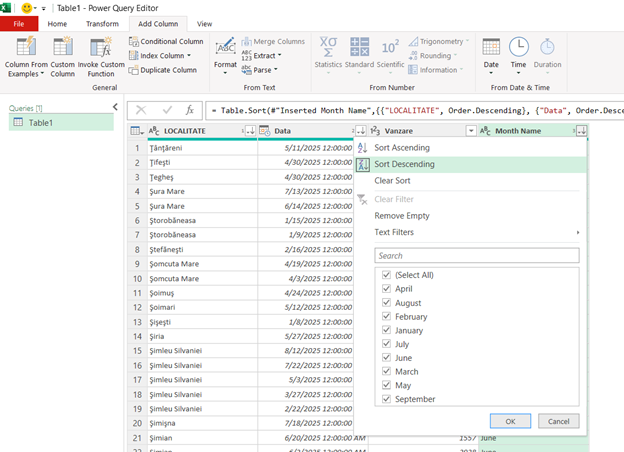Viewport: 624px width, 452px height.
Task: Click the Month Name text type icon
Action: (x=485, y=131)
